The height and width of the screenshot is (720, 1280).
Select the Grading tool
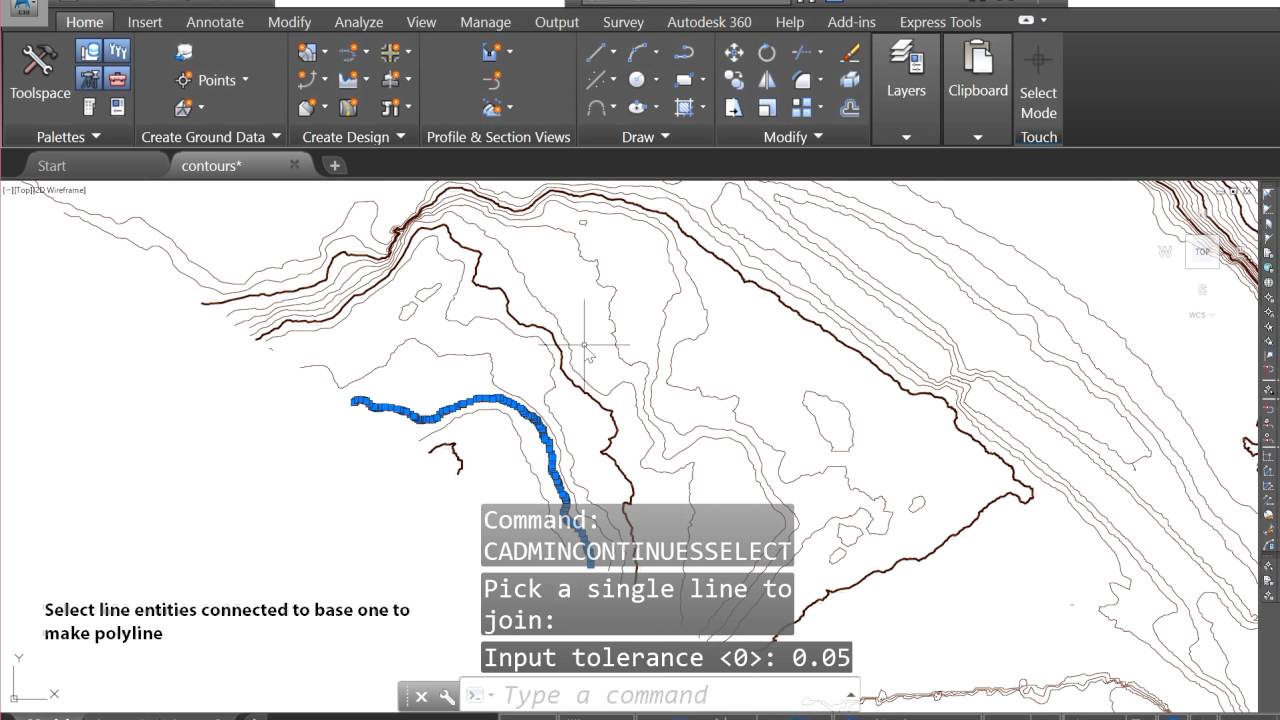pos(308,107)
